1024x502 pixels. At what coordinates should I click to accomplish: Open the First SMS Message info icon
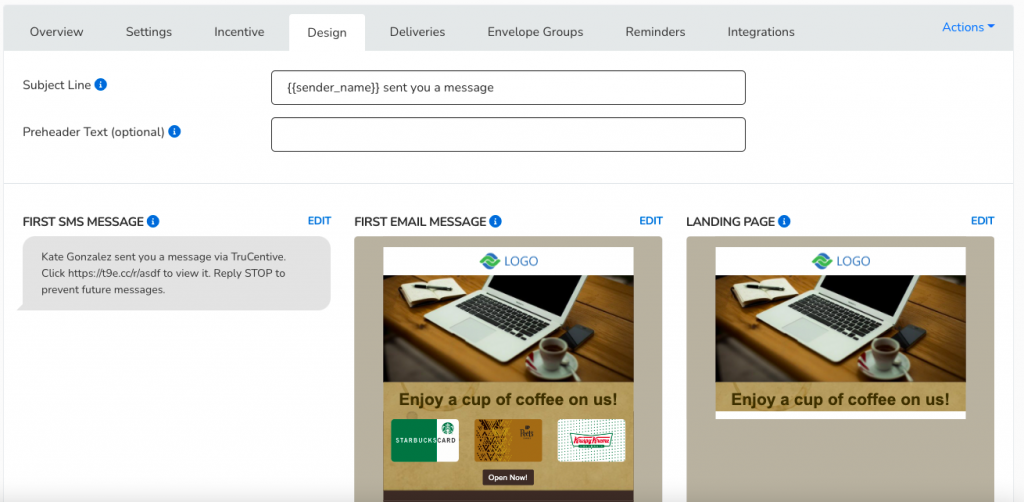click(153, 221)
